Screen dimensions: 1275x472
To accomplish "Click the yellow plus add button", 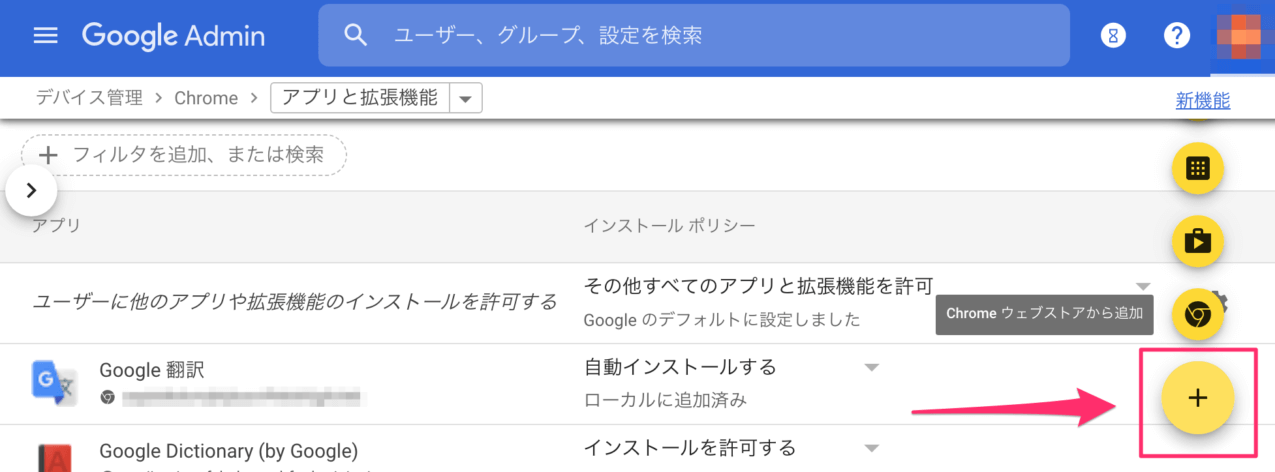I will [1197, 398].
